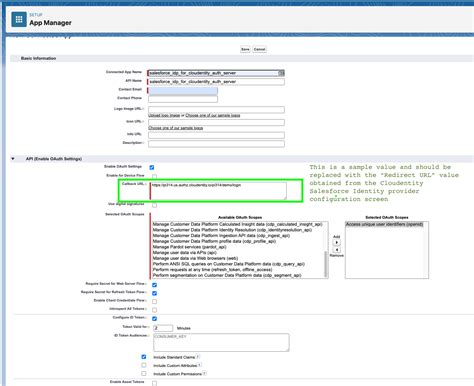Click the App Manager grid icon
Screen dimensions: 474x386
tap(19, 20)
